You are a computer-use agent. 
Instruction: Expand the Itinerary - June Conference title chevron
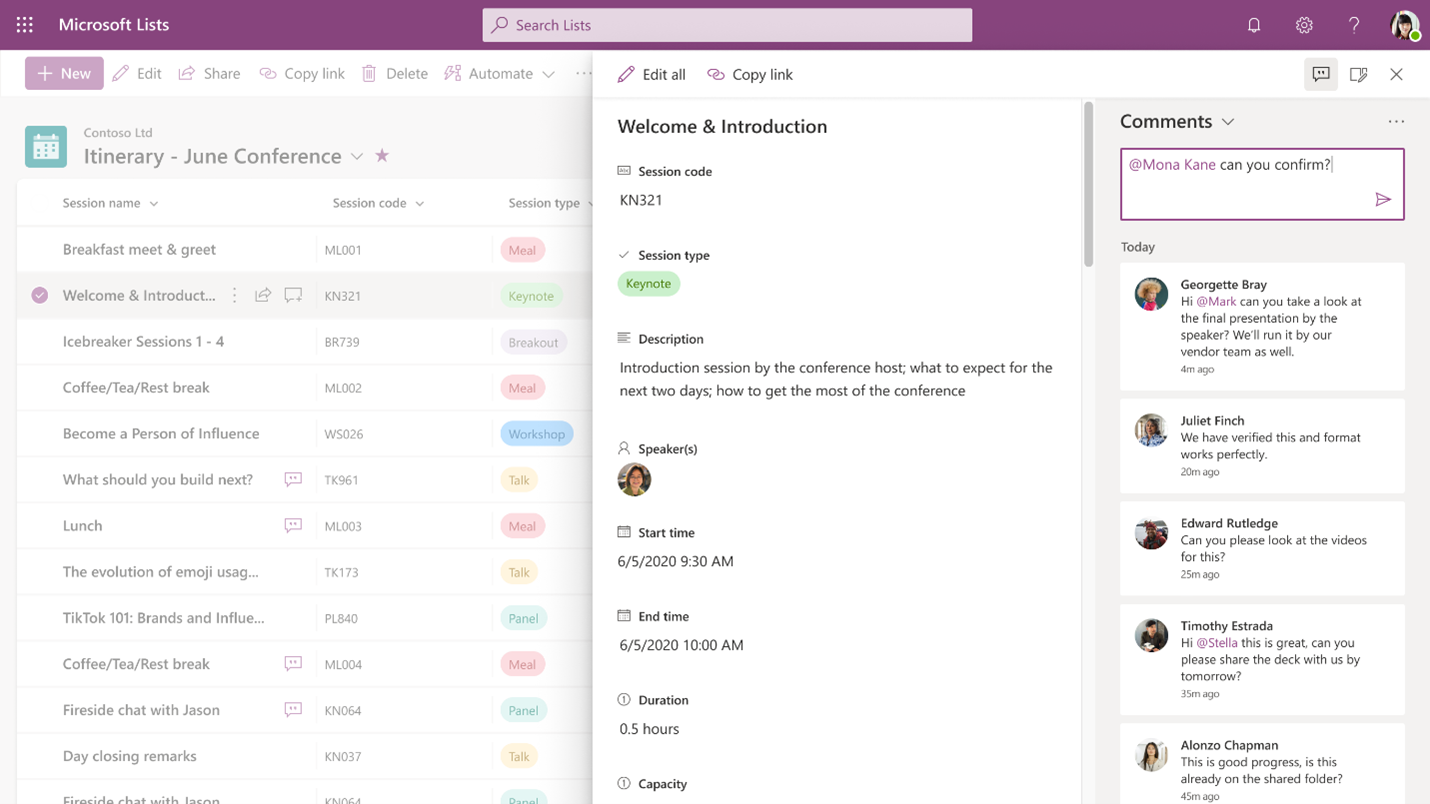click(357, 156)
